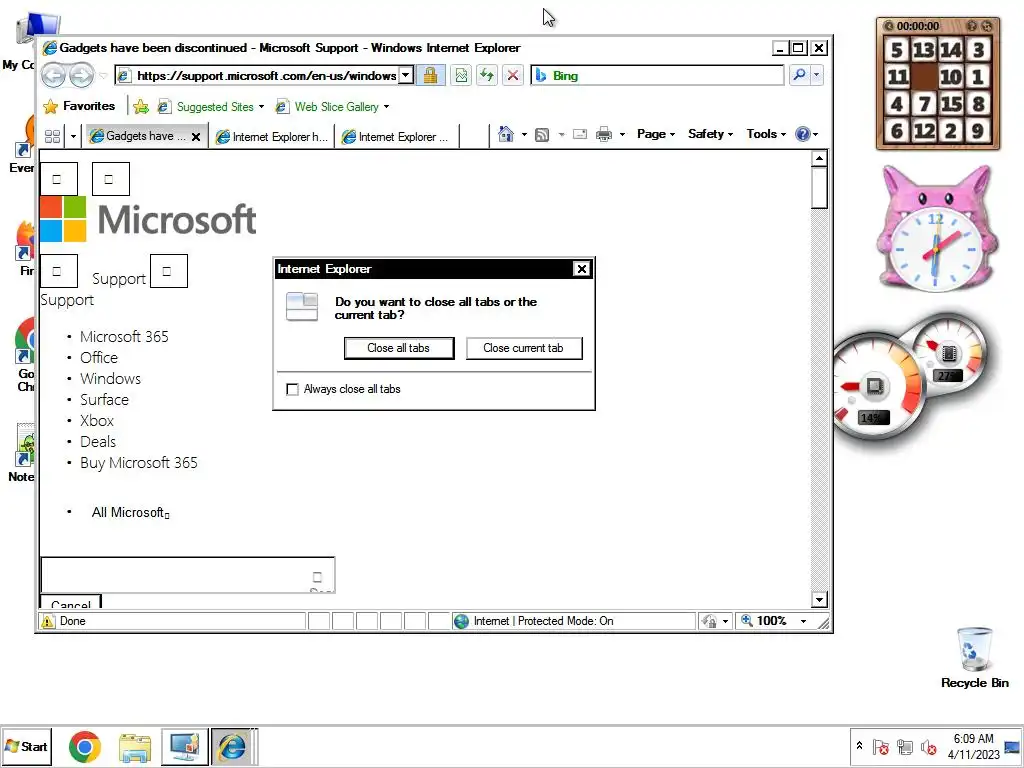Click the Microsoft 365 link
The width and height of the screenshot is (1024, 768).
click(124, 336)
